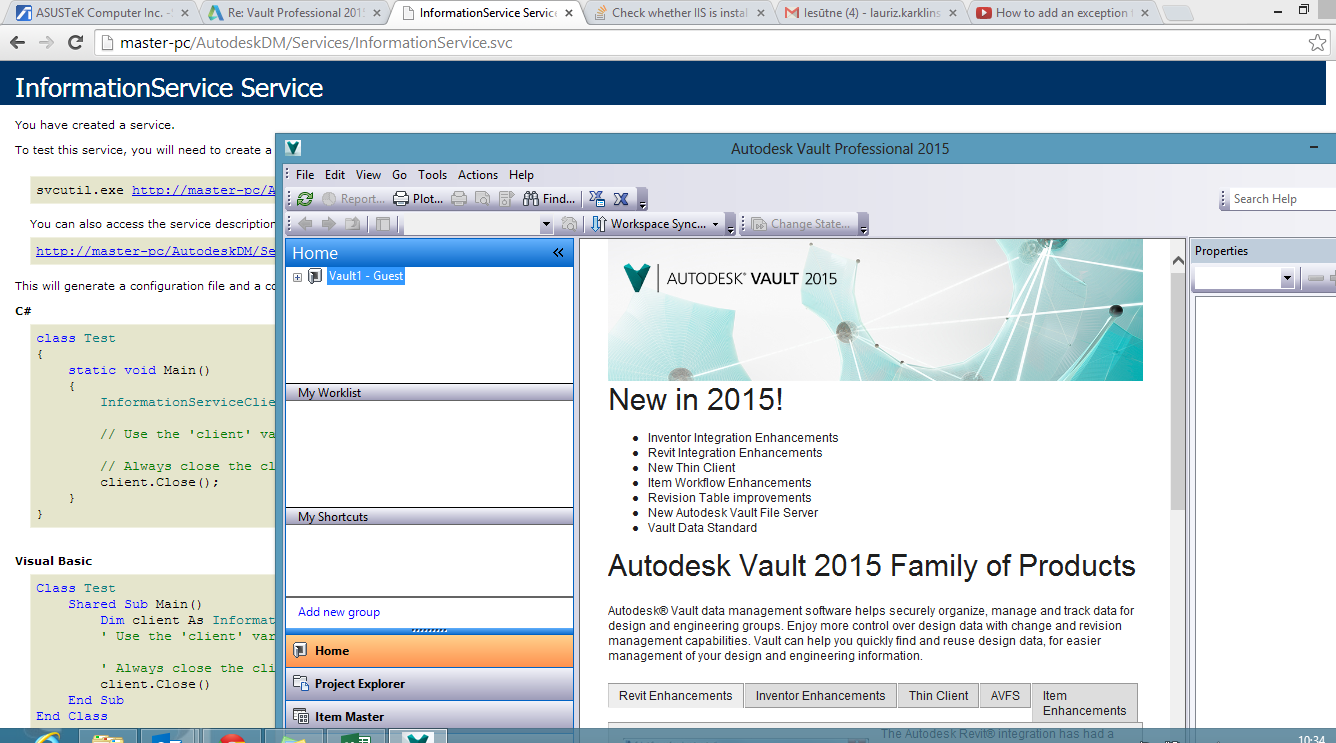Click Chrome's back arrow
The image size is (1336, 743).
coord(17,43)
